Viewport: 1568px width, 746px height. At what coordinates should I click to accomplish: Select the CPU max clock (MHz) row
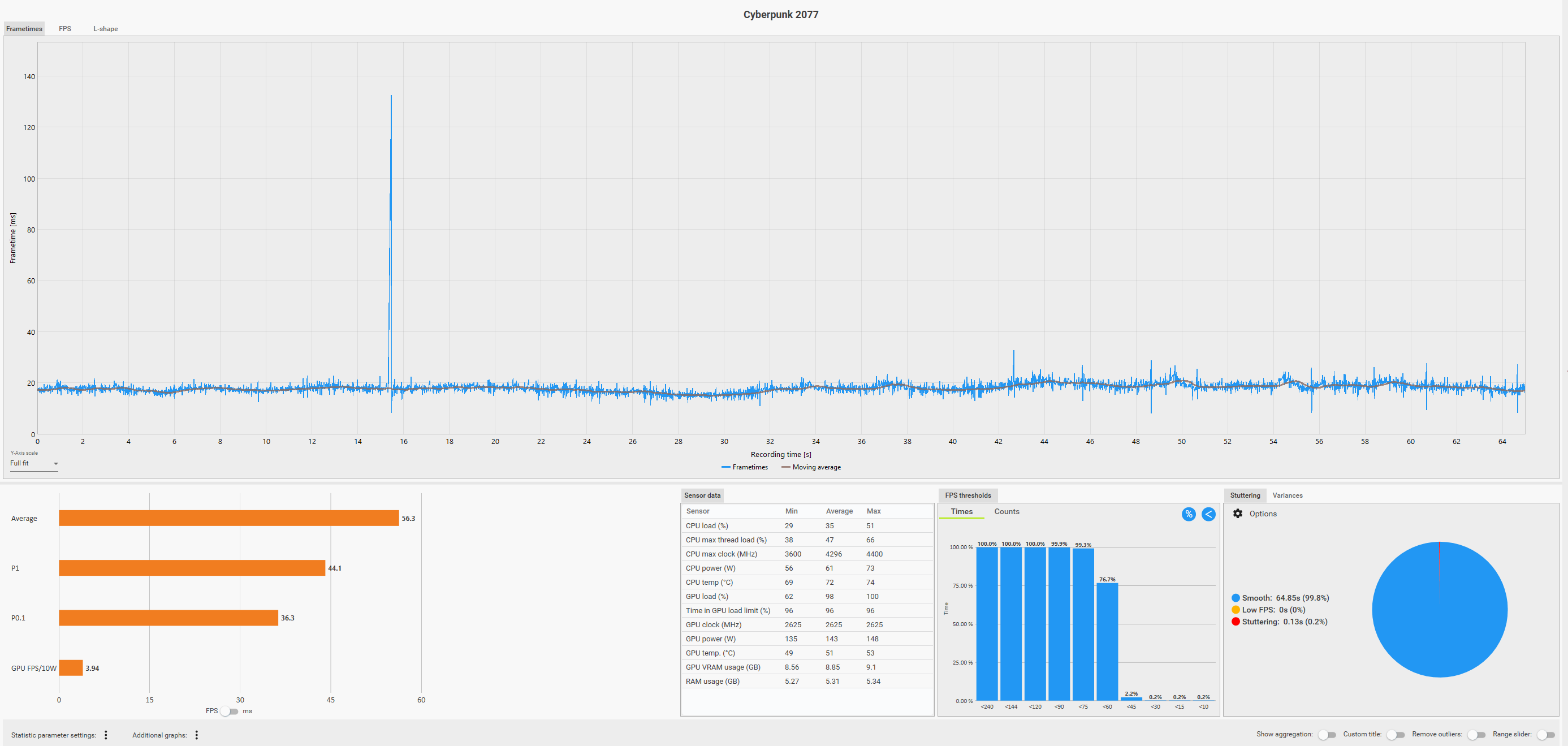(x=807, y=554)
